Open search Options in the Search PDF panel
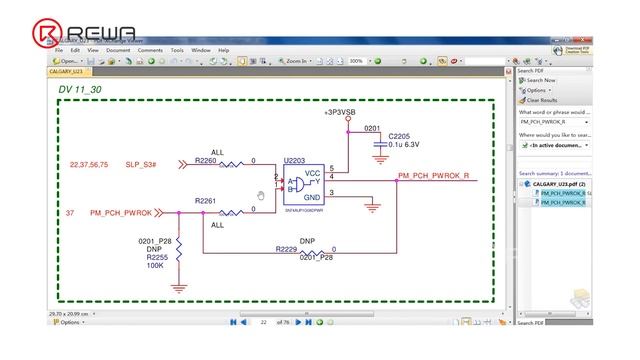The width and height of the screenshot is (640, 360). click(x=535, y=90)
